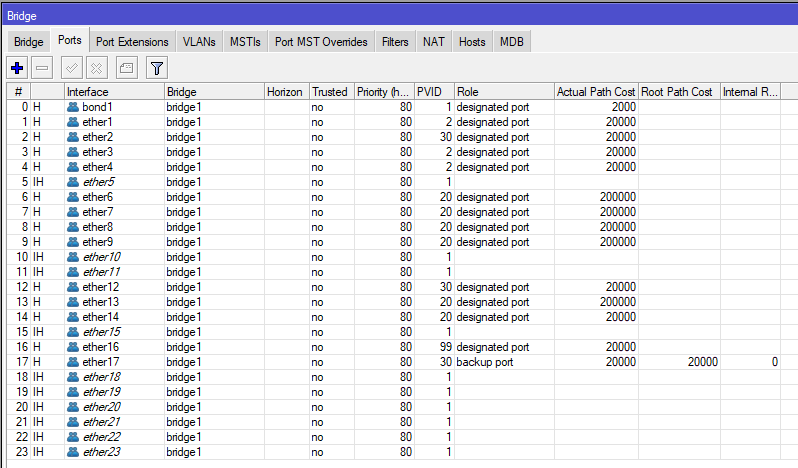This screenshot has width=798, height=468.
Task: Go to the VLANs tab
Action: tap(199, 42)
